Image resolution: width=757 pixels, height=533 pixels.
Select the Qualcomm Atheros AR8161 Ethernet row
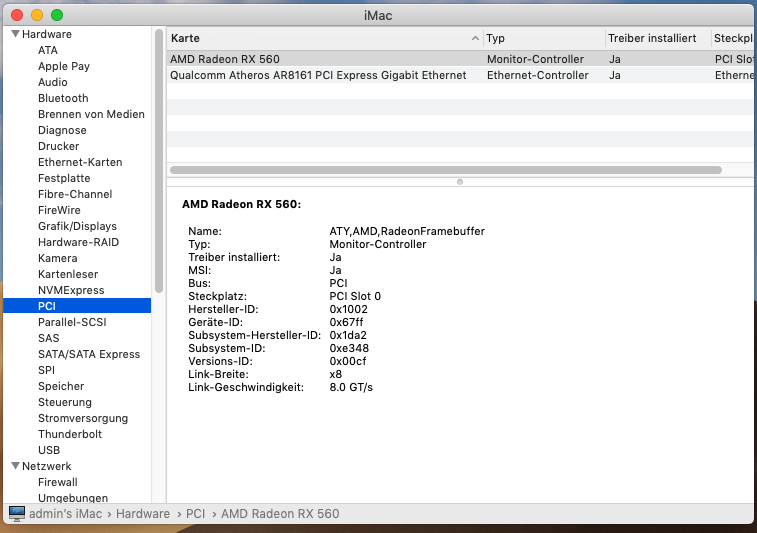[460, 75]
